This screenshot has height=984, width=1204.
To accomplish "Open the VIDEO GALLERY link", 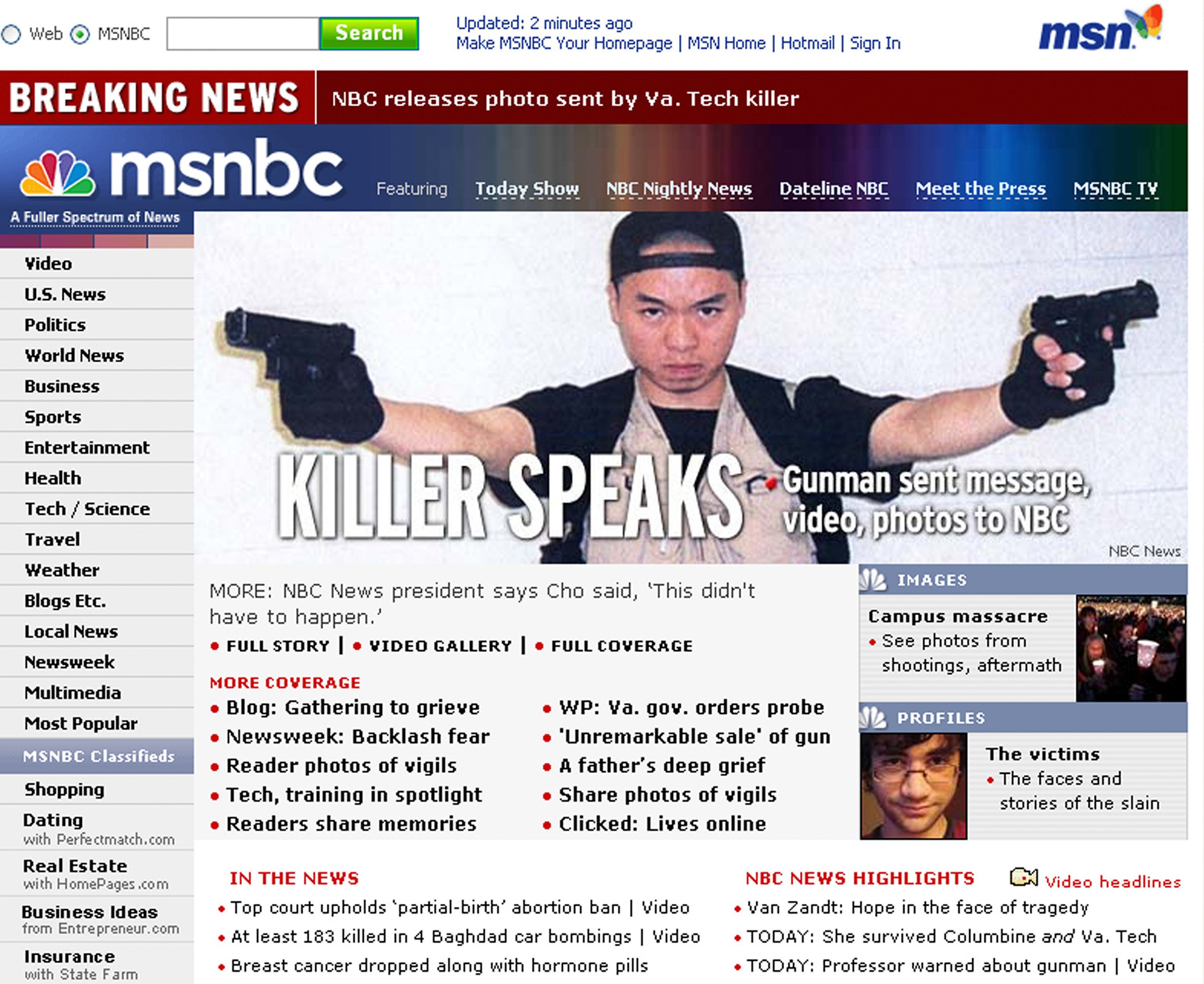I will (x=440, y=646).
